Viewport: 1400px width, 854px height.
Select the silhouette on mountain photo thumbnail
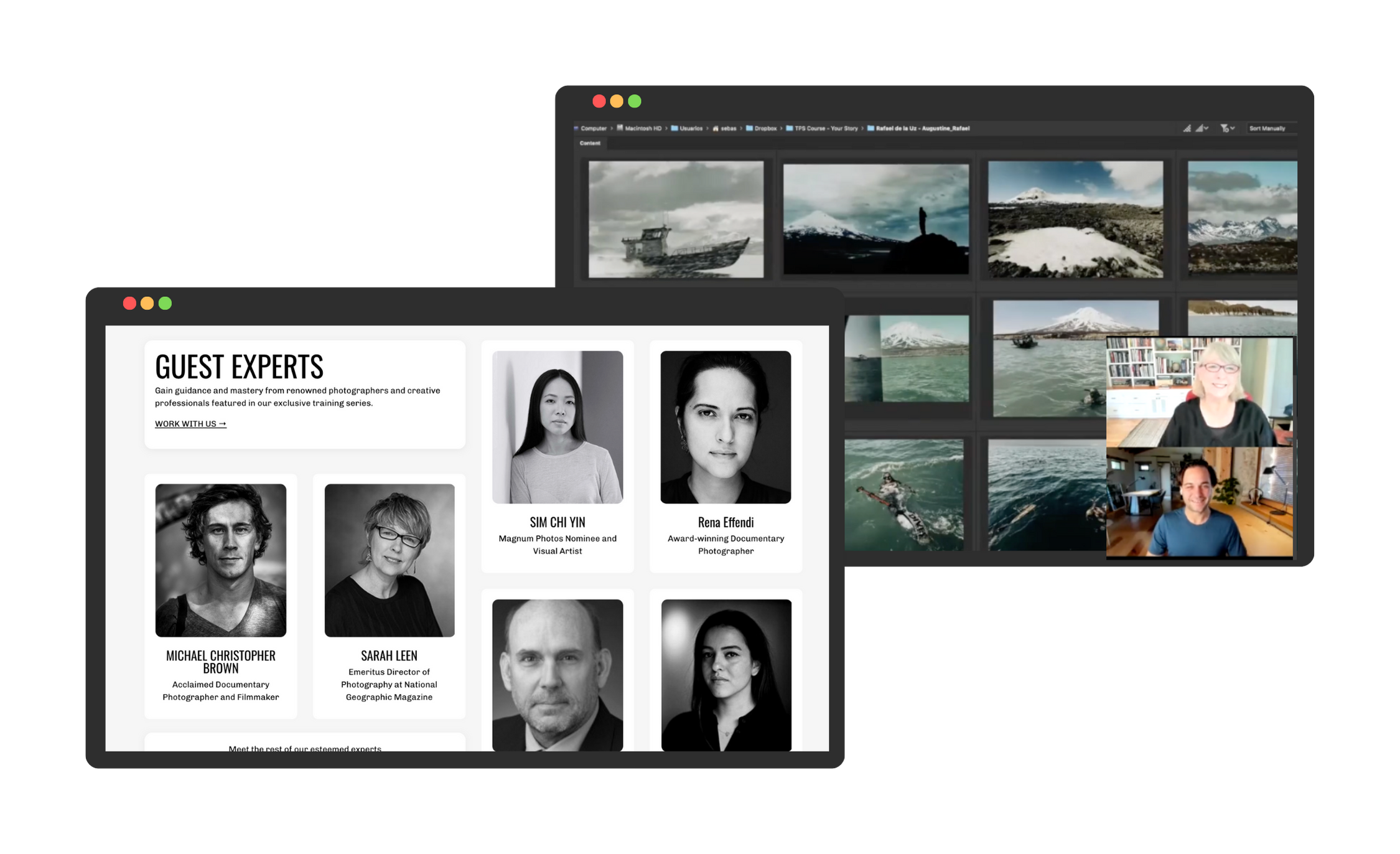point(875,219)
